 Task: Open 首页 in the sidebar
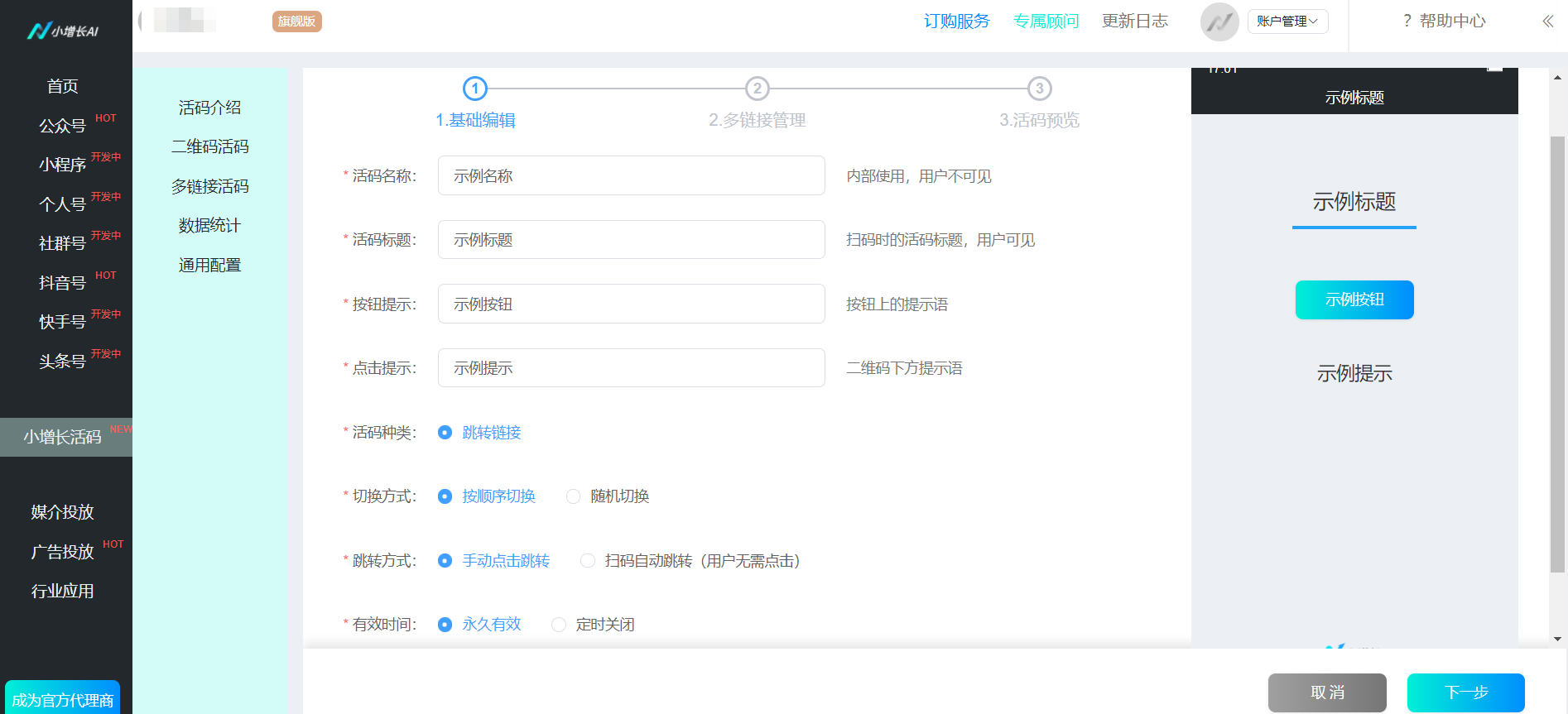(x=63, y=86)
